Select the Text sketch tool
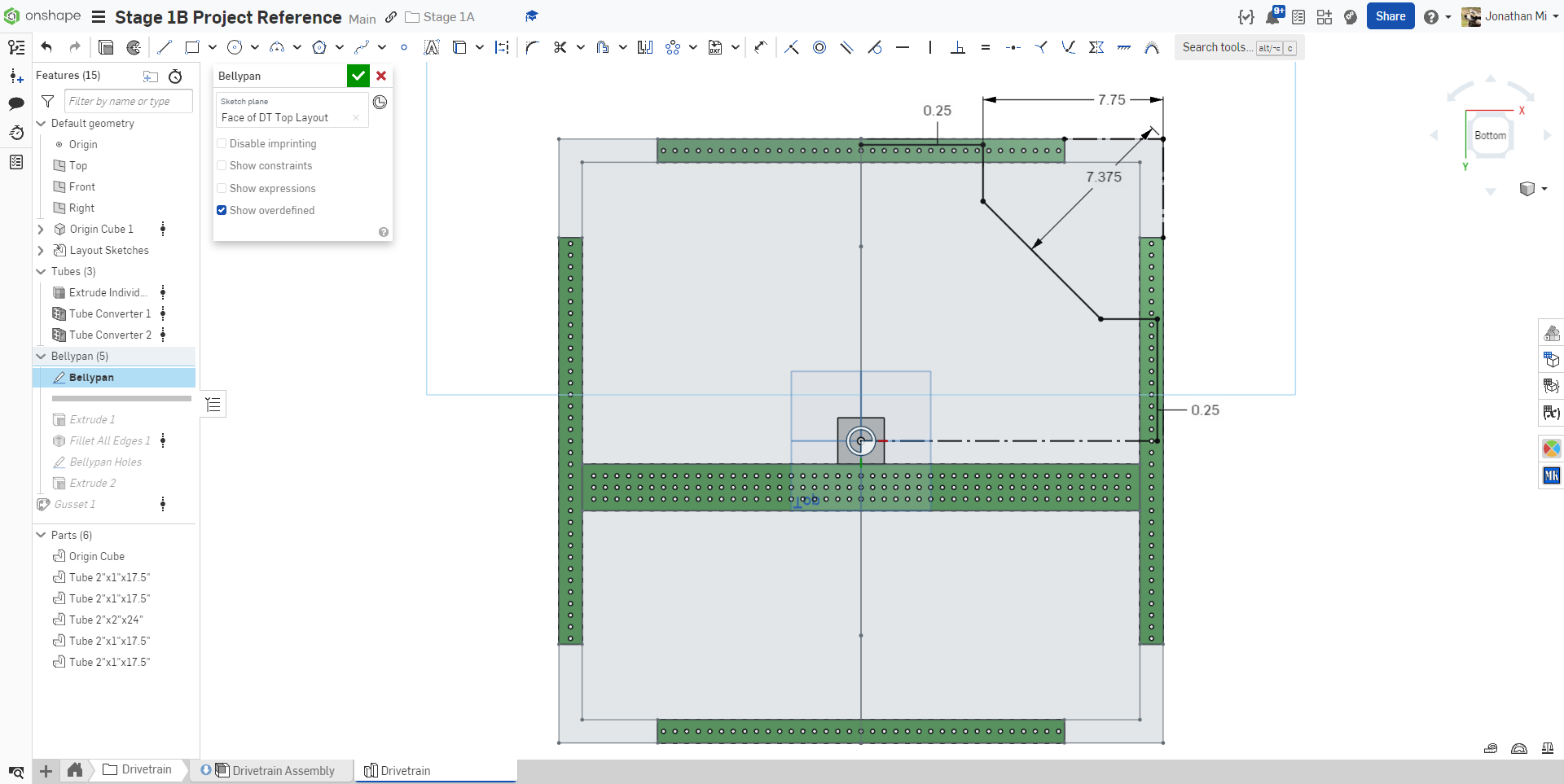Viewport: 1564px width, 784px height. click(432, 47)
